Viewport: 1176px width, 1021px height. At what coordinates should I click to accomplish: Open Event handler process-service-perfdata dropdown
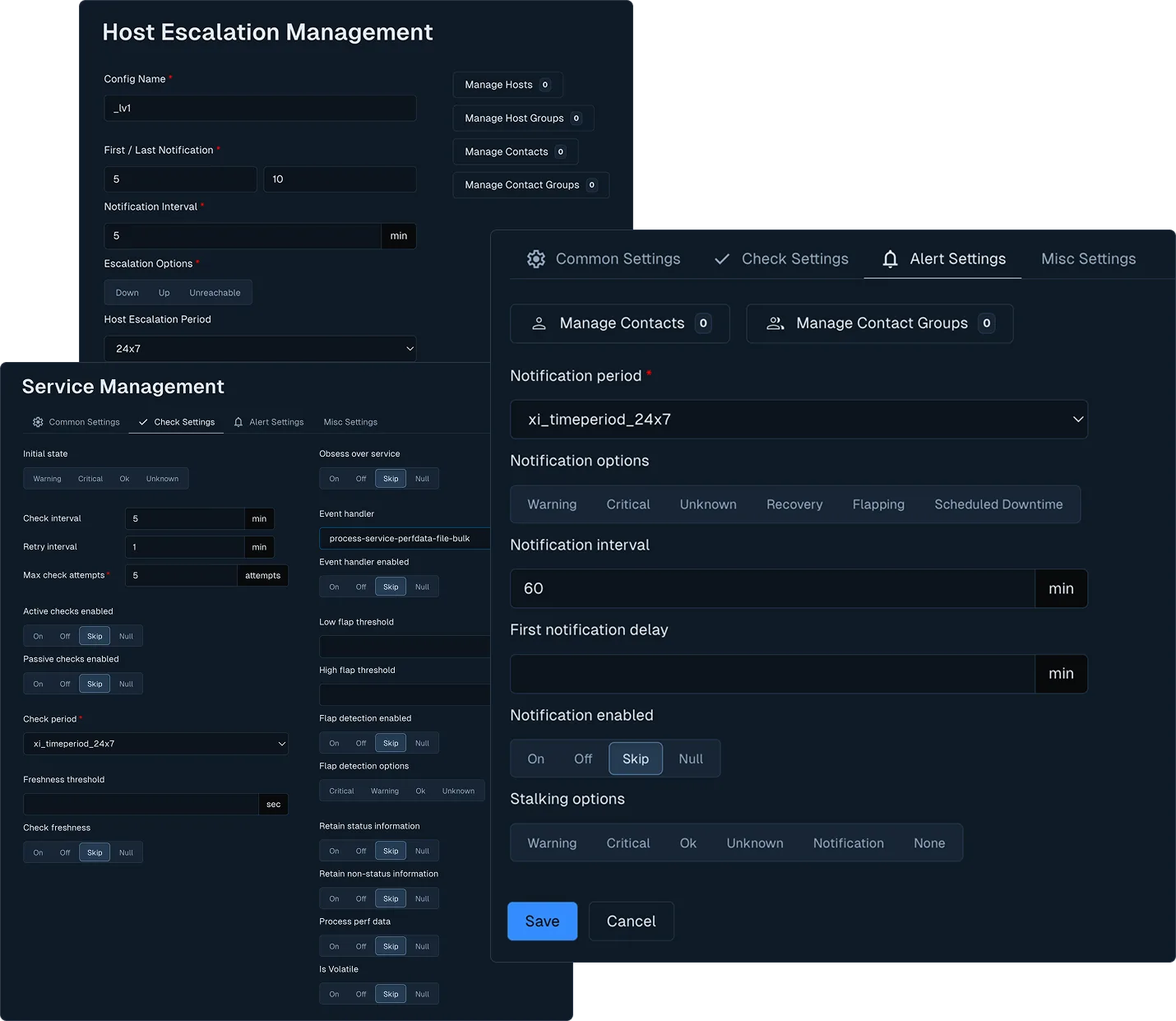click(x=405, y=539)
